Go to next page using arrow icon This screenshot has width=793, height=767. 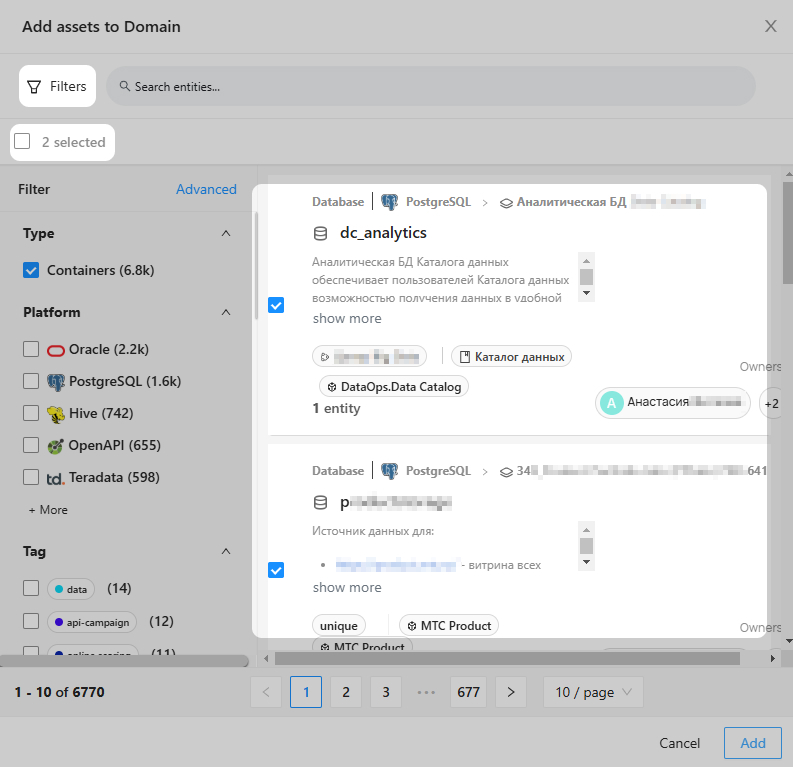point(510,692)
